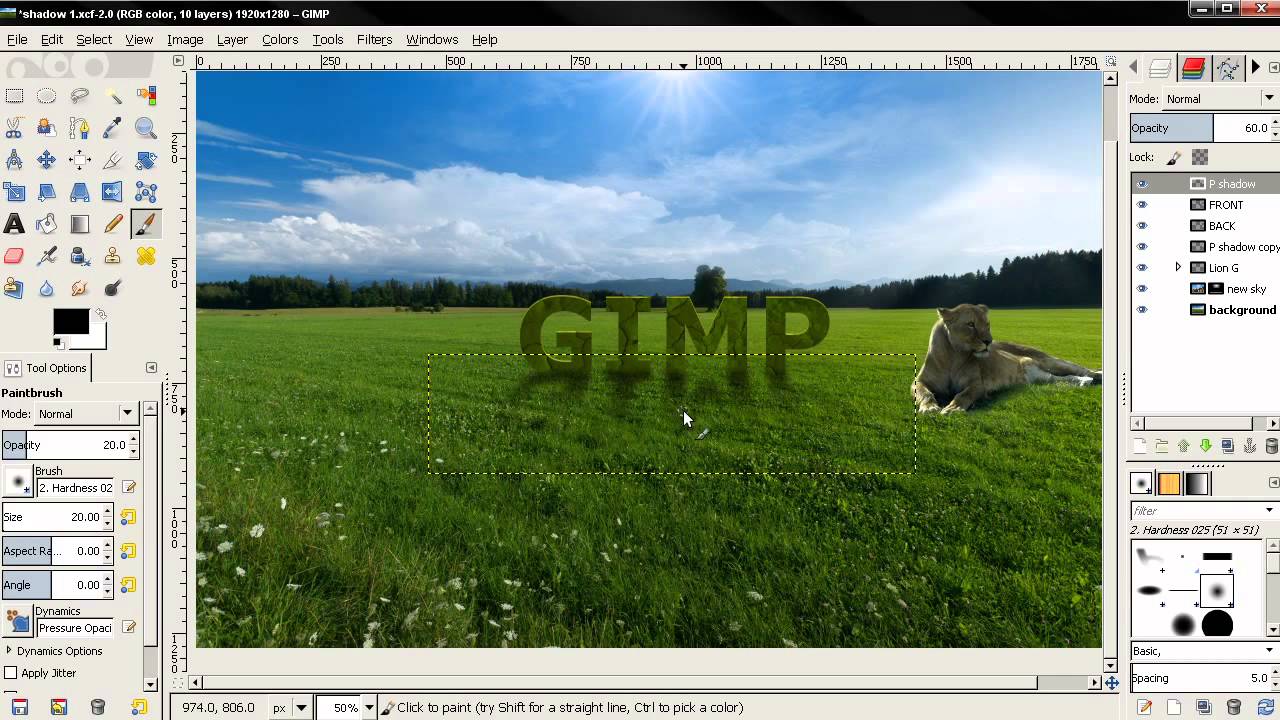
Task: Select the Free Select lasso tool
Action: click(79, 96)
